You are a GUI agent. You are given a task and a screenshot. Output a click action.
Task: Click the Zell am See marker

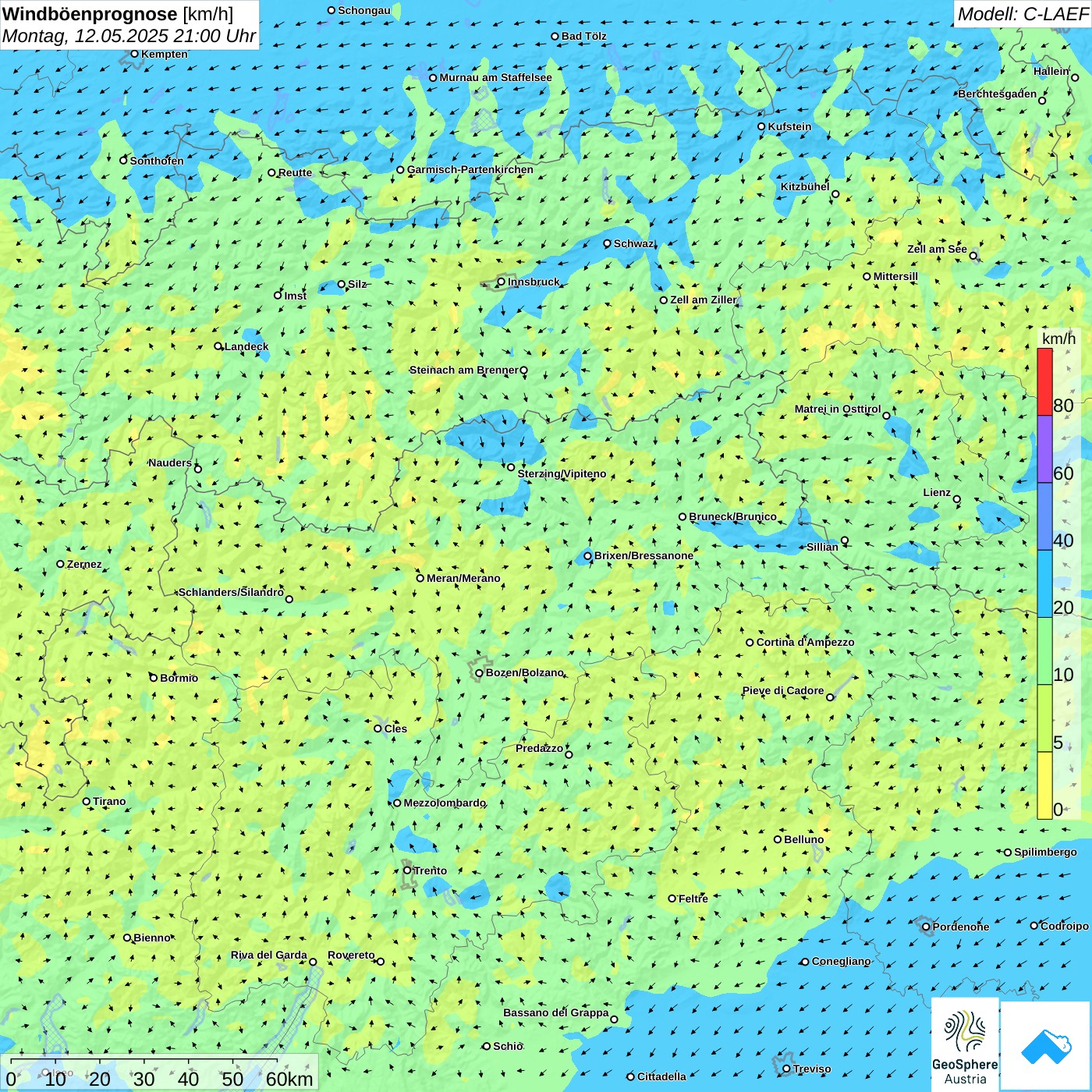(x=973, y=256)
